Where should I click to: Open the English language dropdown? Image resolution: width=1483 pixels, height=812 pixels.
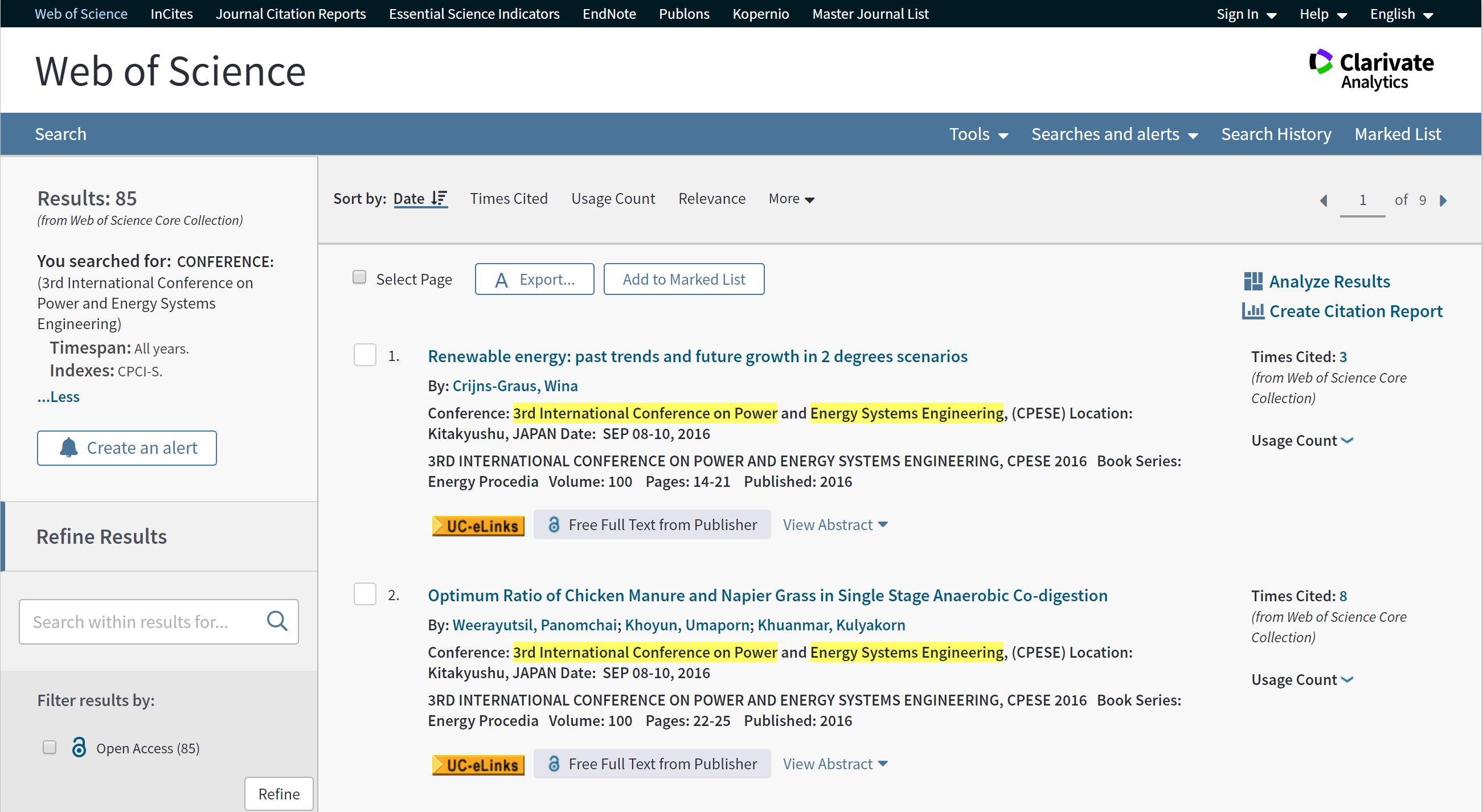coord(1401,14)
